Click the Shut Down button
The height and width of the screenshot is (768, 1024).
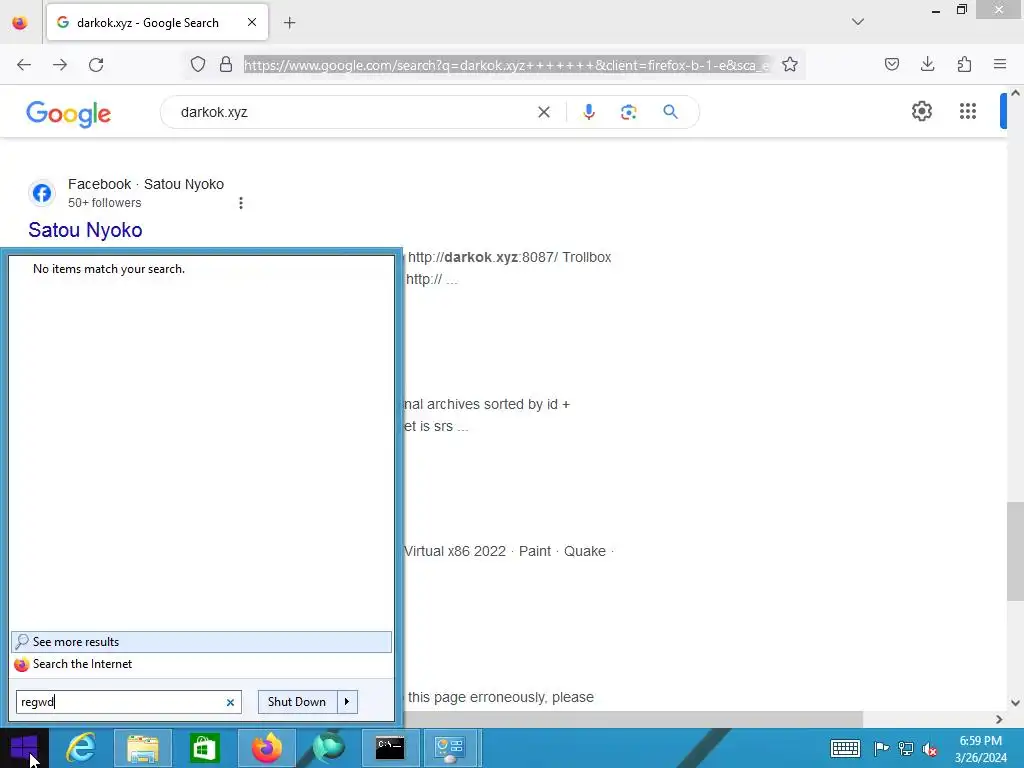[297, 702]
